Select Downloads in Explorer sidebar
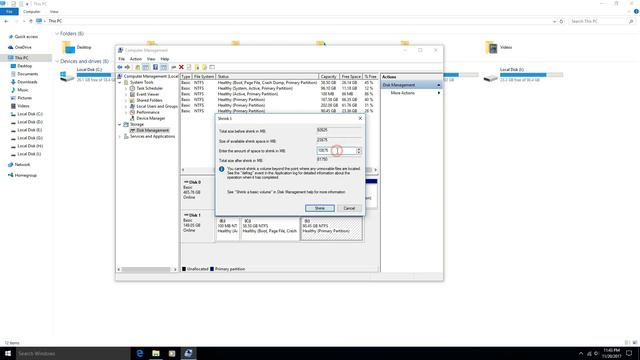This screenshot has height=360, width=640. (x=27, y=82)
